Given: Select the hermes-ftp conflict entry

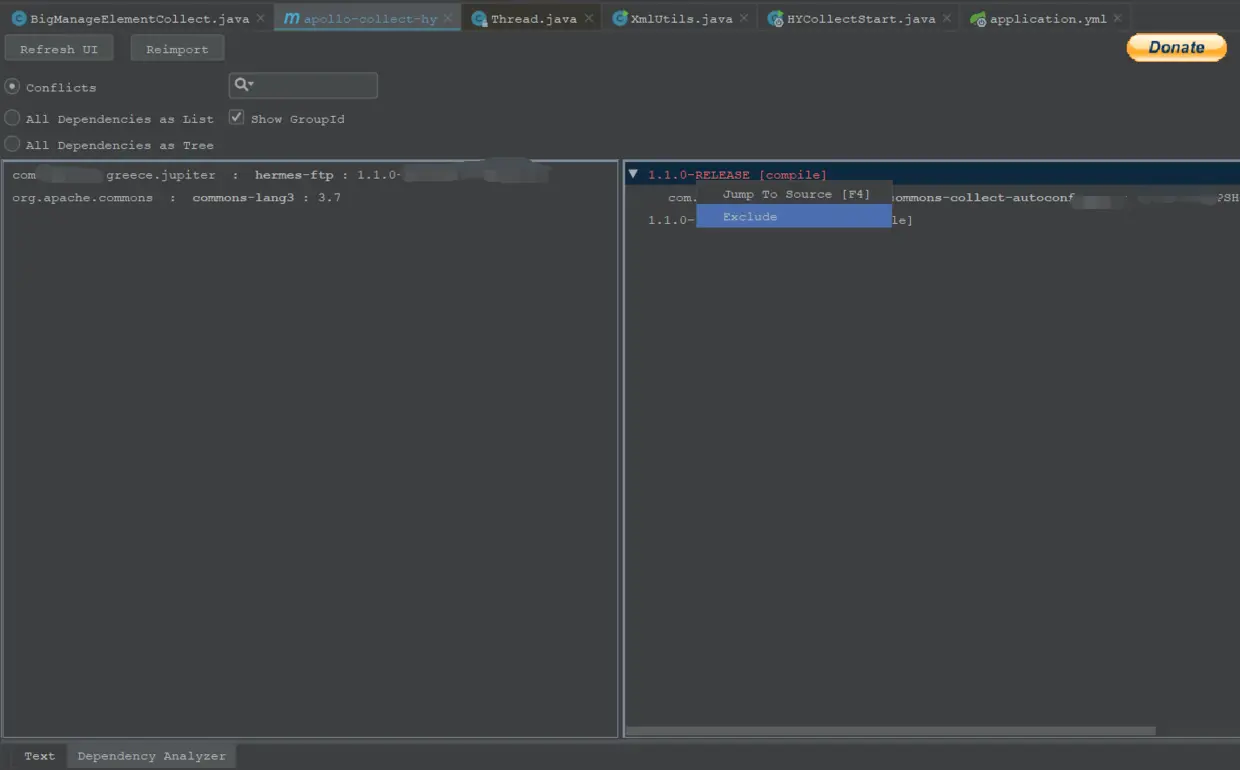Looking at the screenshot, I should 310,175.
